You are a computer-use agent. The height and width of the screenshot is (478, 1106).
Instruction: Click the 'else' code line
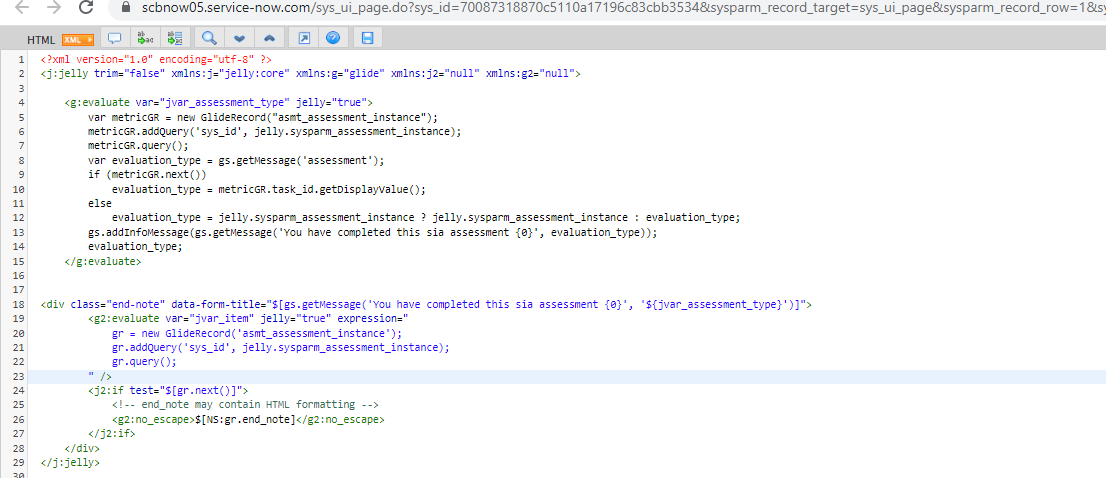click(x=100, y=204)
